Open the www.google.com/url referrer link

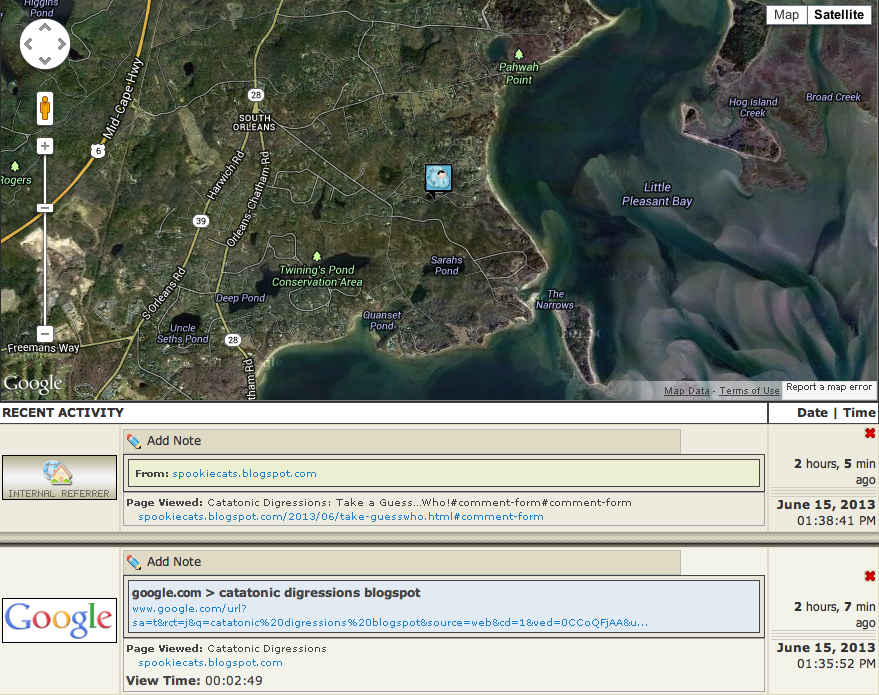pos(390,615)
